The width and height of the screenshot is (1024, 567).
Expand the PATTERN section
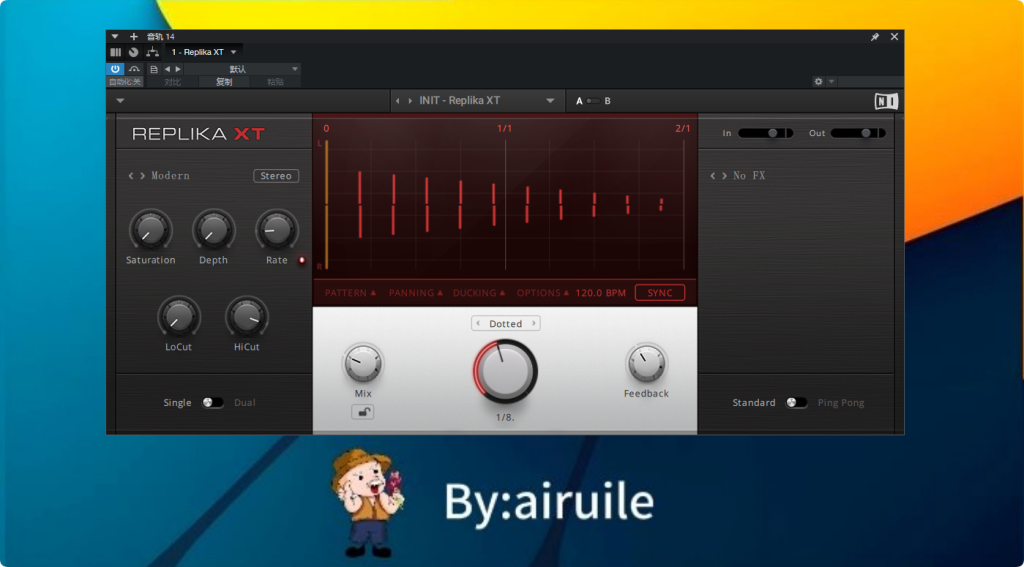point(351,293)
